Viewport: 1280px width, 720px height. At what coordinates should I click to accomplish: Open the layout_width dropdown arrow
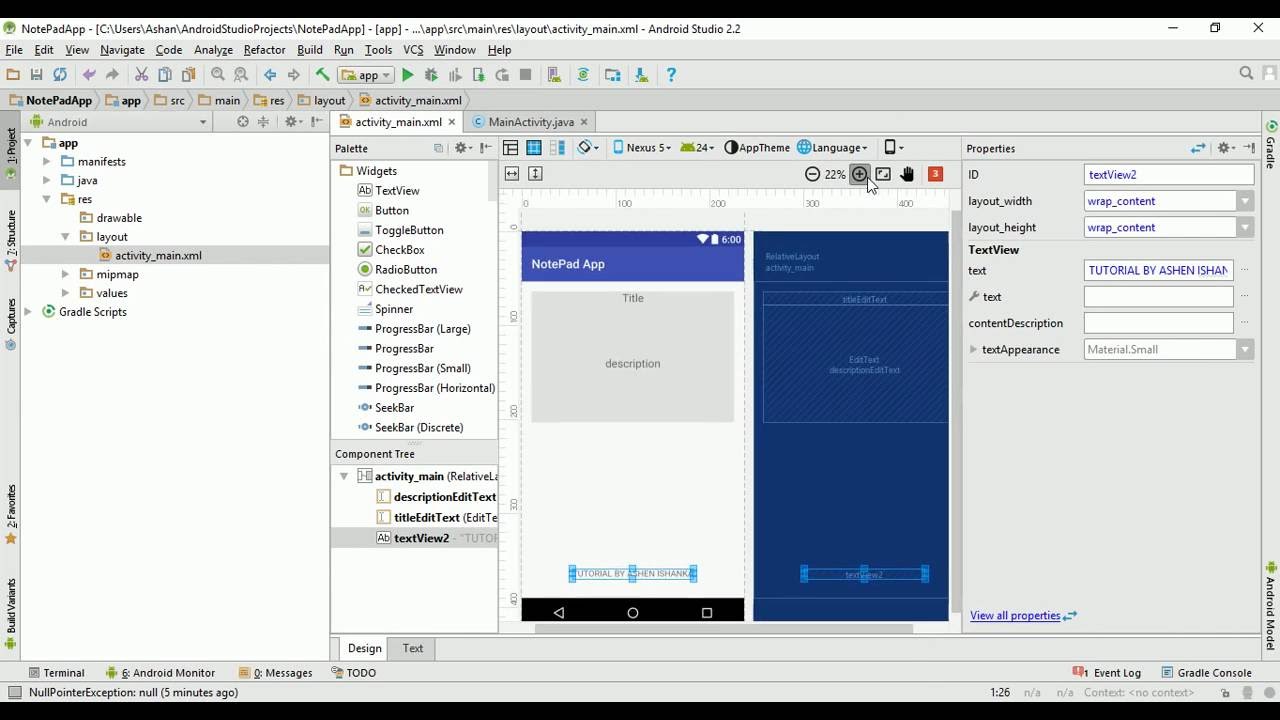1245,201
